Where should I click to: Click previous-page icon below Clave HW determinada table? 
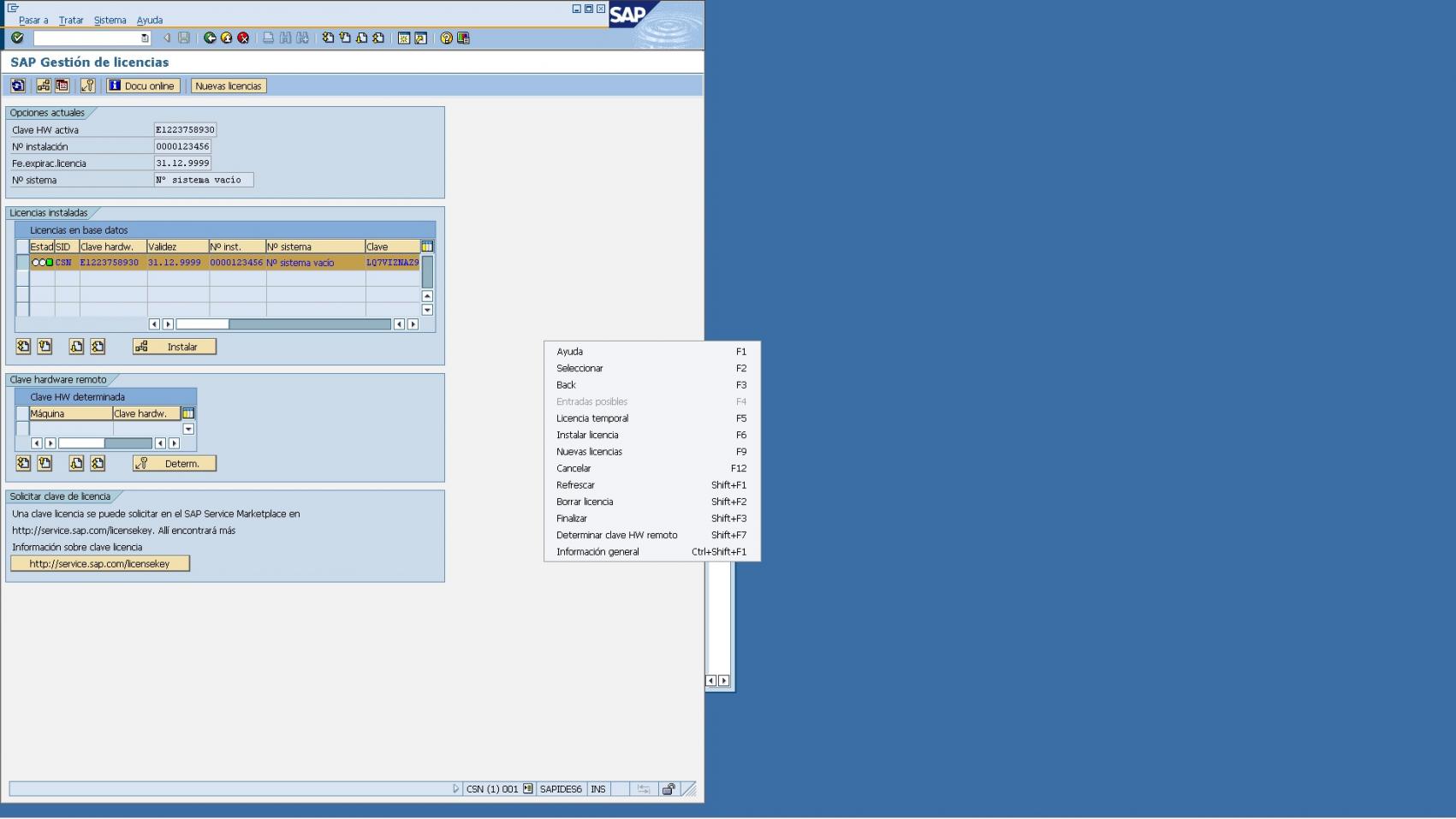(x=45, y=463)
